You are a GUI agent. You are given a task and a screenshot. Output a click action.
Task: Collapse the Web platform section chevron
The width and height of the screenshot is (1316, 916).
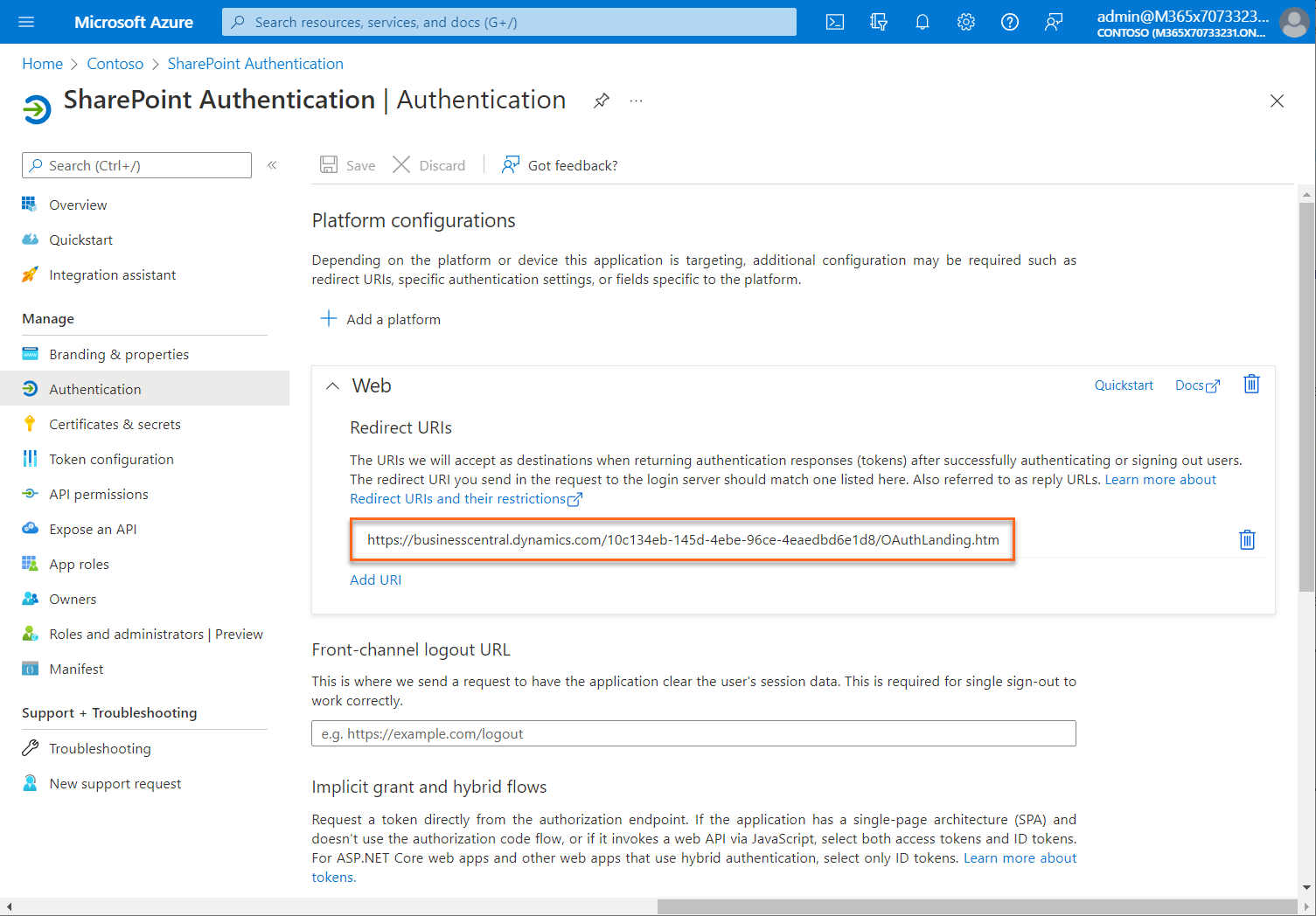[x=331, y=385]
